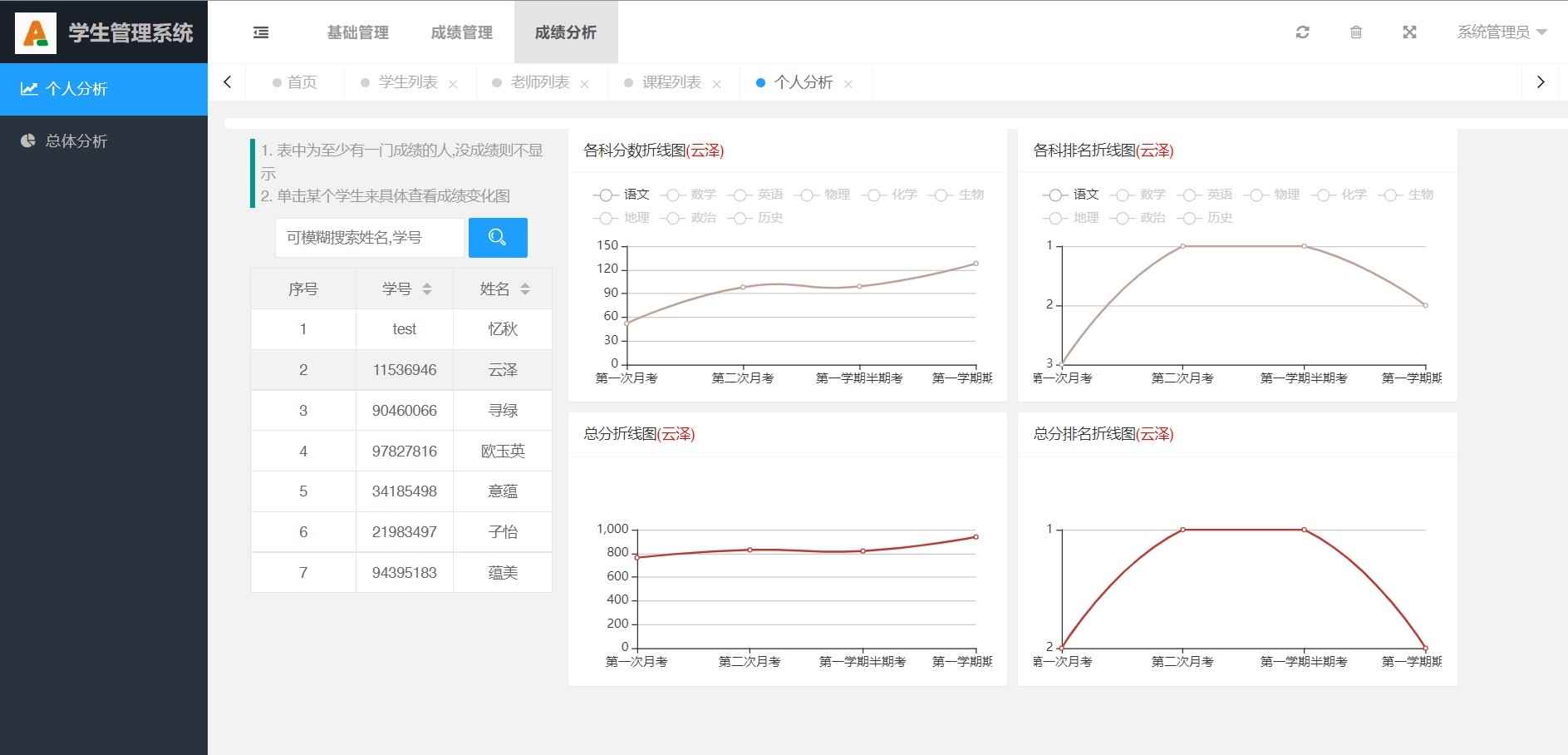Open the 成绩管理 top menu
Image resolution: width=1568 pixels, height=755 pixels.
[x=461, y=32]
